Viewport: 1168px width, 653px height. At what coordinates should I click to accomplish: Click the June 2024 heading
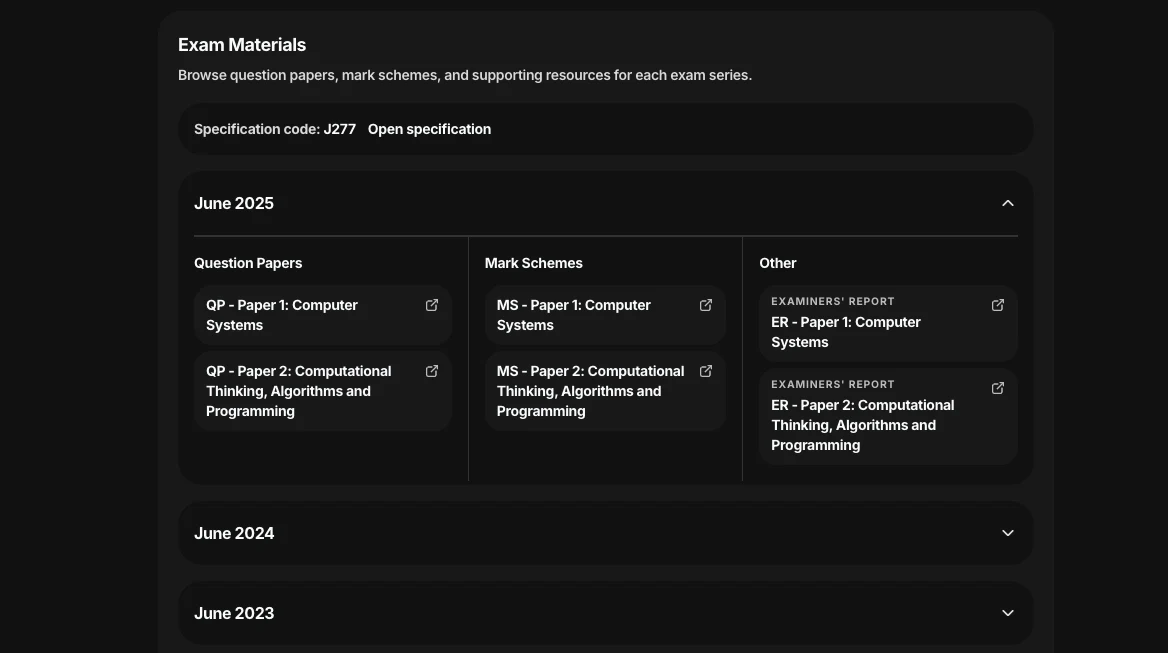click(x=234, y=533)
